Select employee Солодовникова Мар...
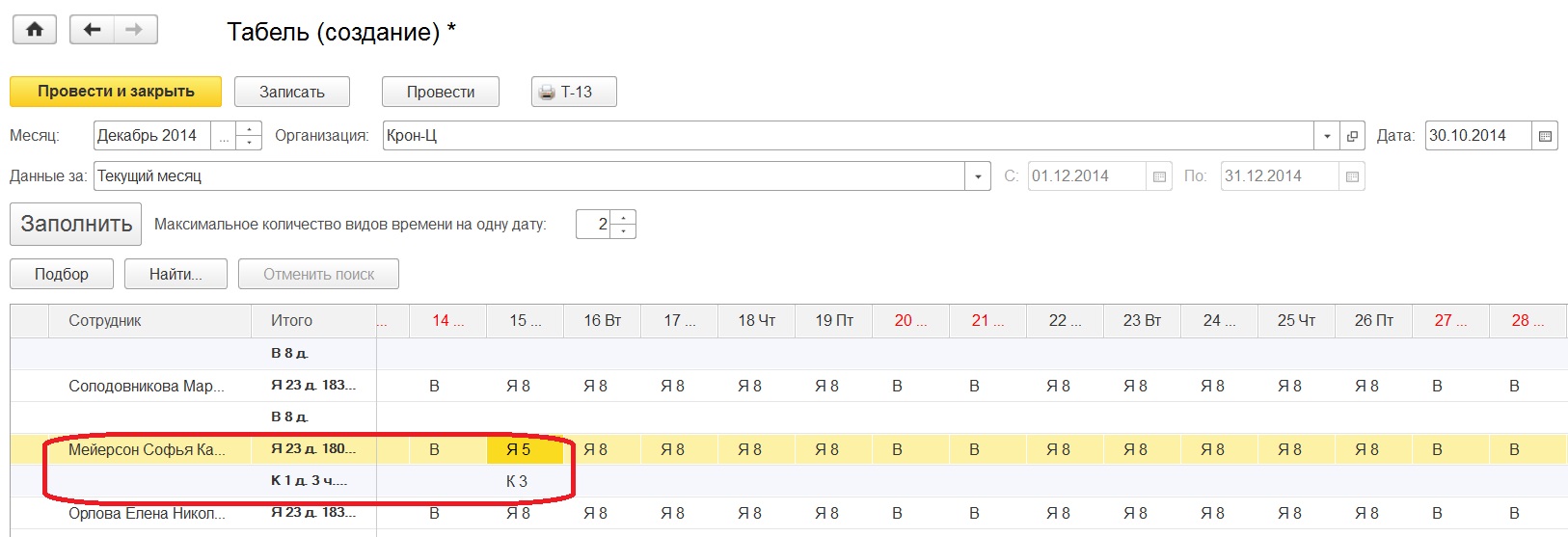1568x537 pixels. (x=147, y=386)
